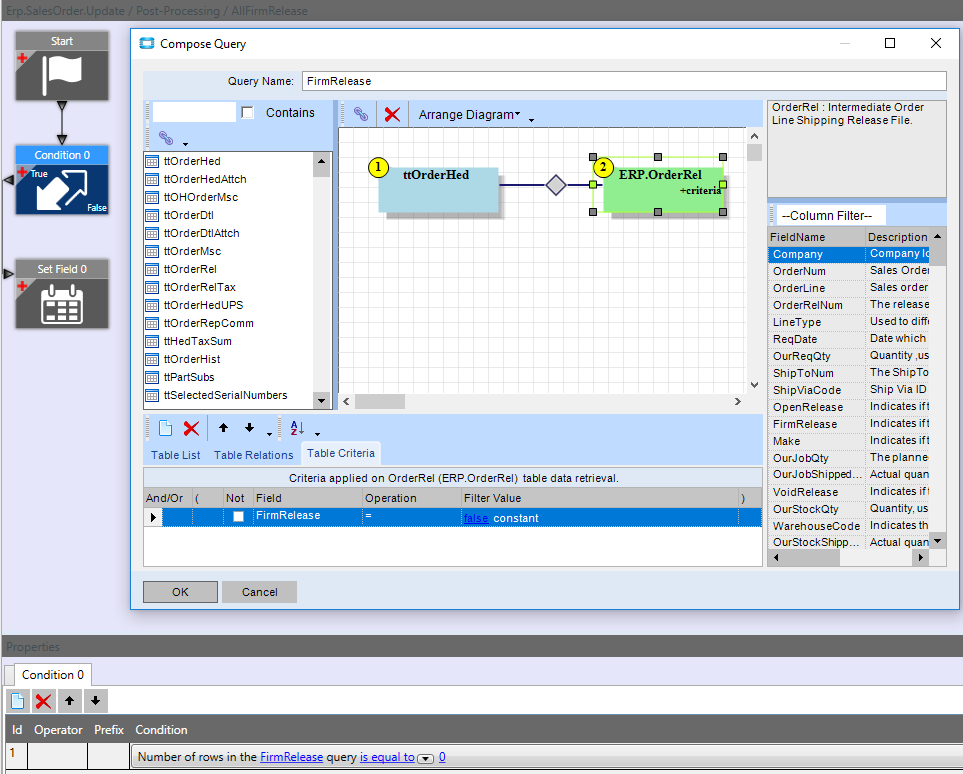This screenshot has height=774, width=963.
Task: Click the 'is equal to' link
Action: (387, 757)
